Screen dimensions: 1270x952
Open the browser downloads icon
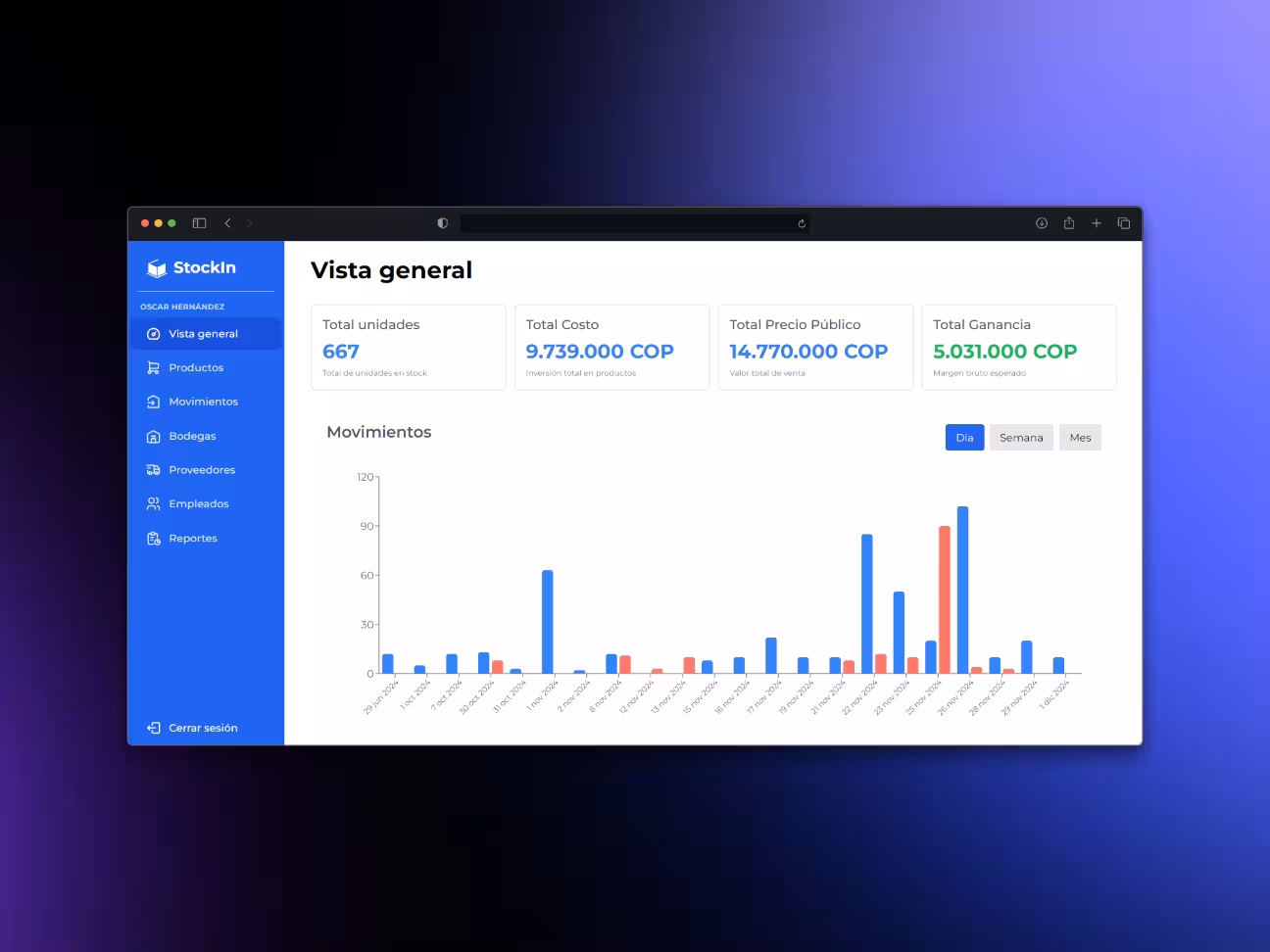1042,223
